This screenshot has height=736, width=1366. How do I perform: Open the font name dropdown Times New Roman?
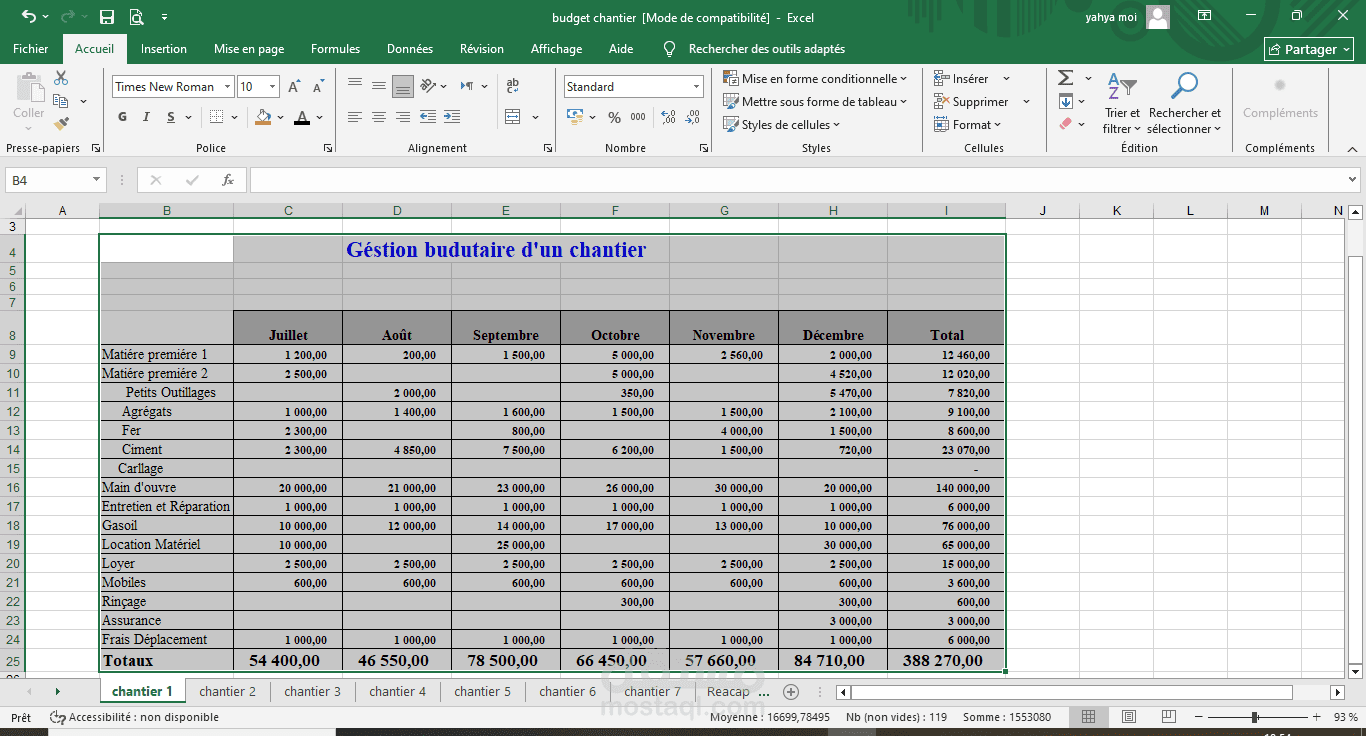228,87
